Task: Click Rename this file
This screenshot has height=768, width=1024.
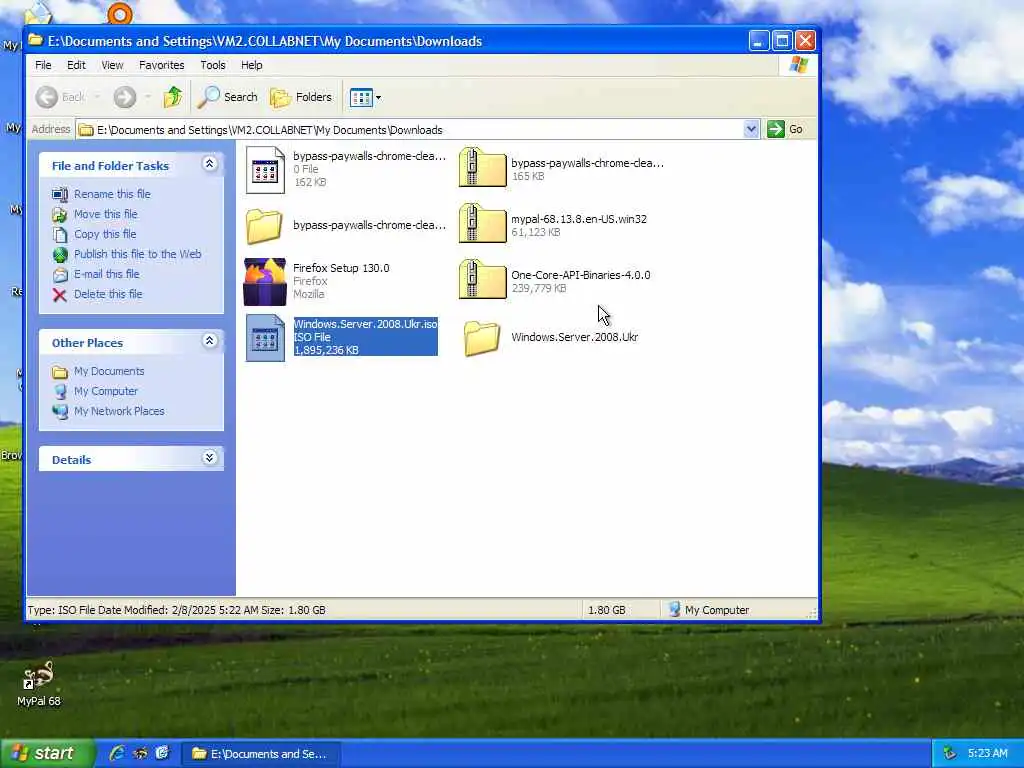Action: point(112,194)
